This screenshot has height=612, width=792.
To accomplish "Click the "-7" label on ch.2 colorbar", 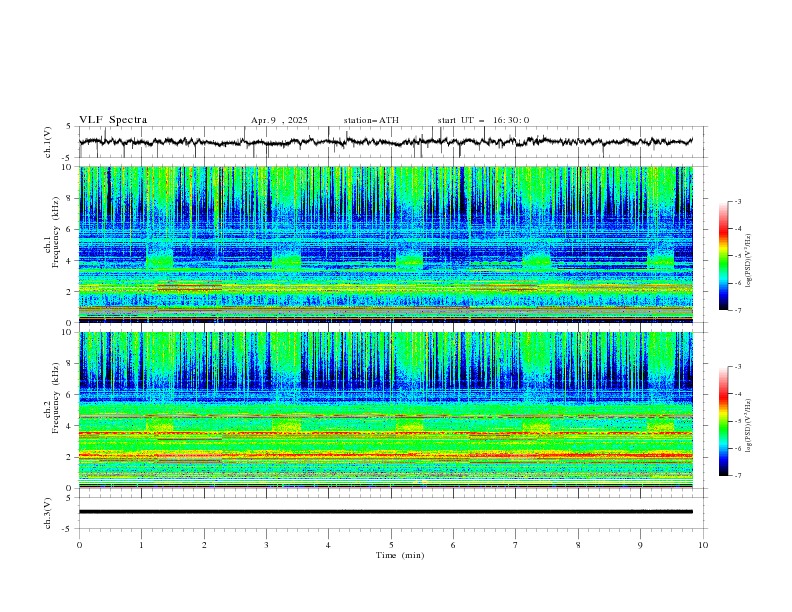I will pos(737,475).
